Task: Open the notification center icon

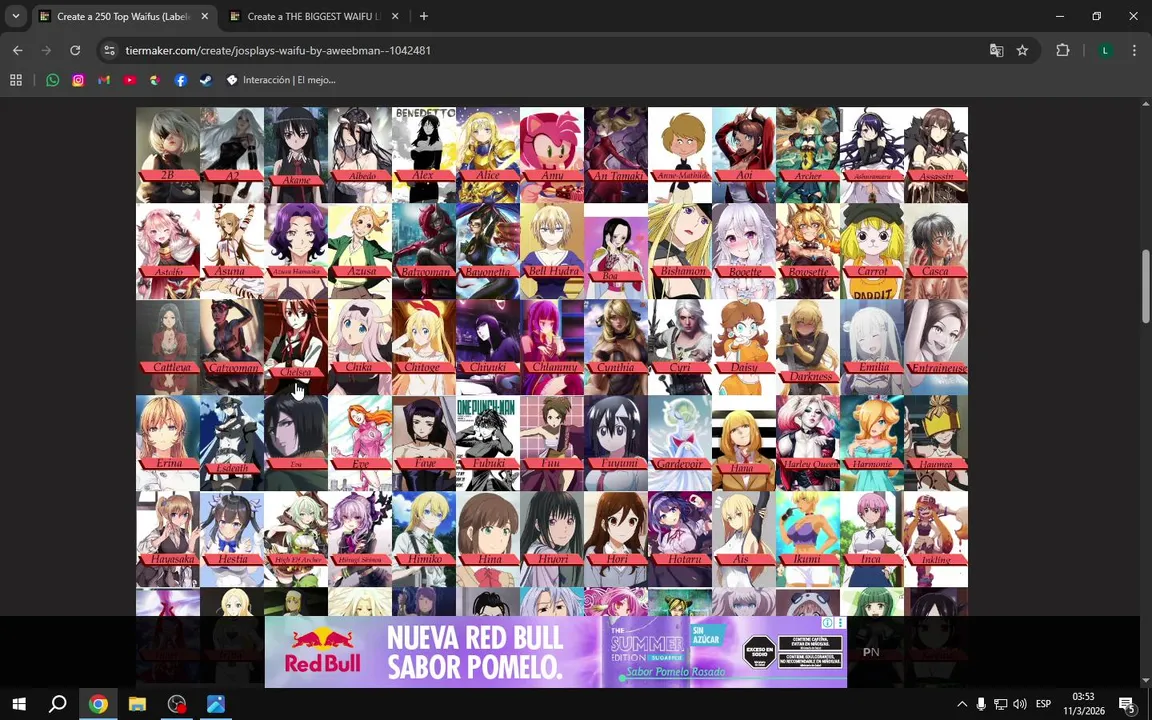Action: pyautogui.click(x=1127, y=705)
